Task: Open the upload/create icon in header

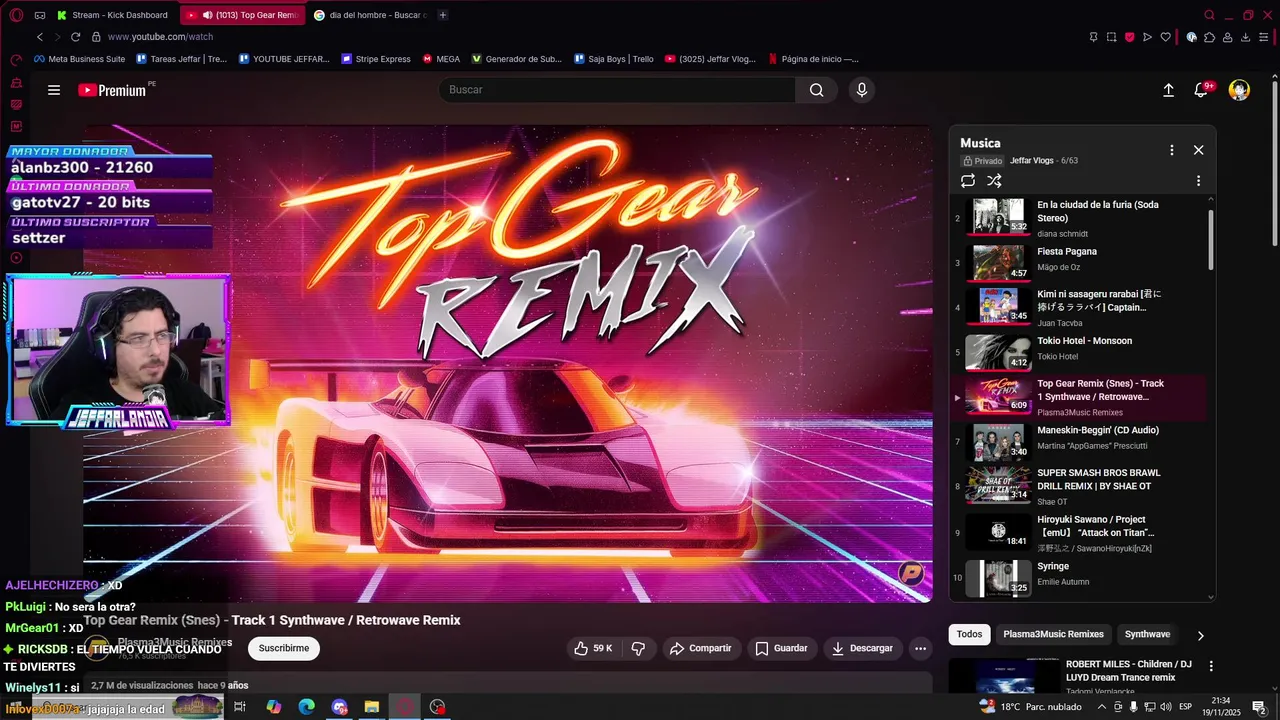Action: pos(1168,90)
